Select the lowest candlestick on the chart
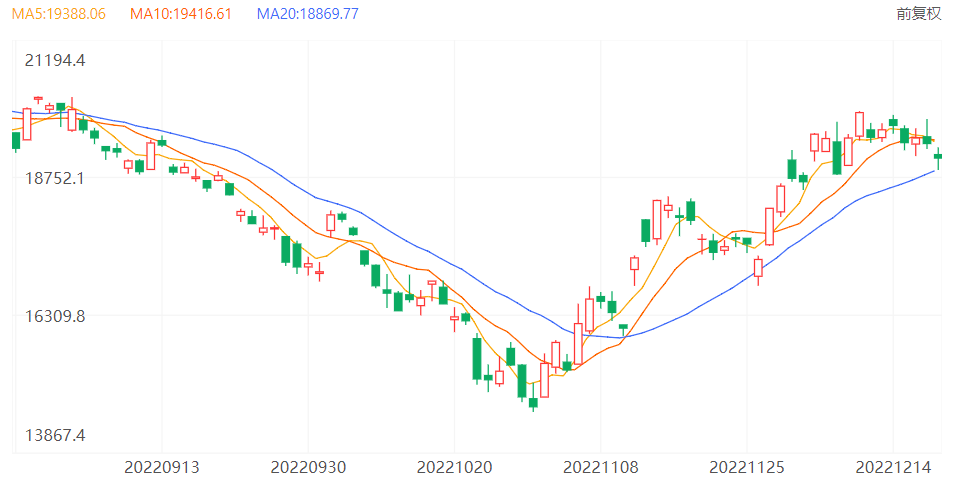 pos(533,403)
